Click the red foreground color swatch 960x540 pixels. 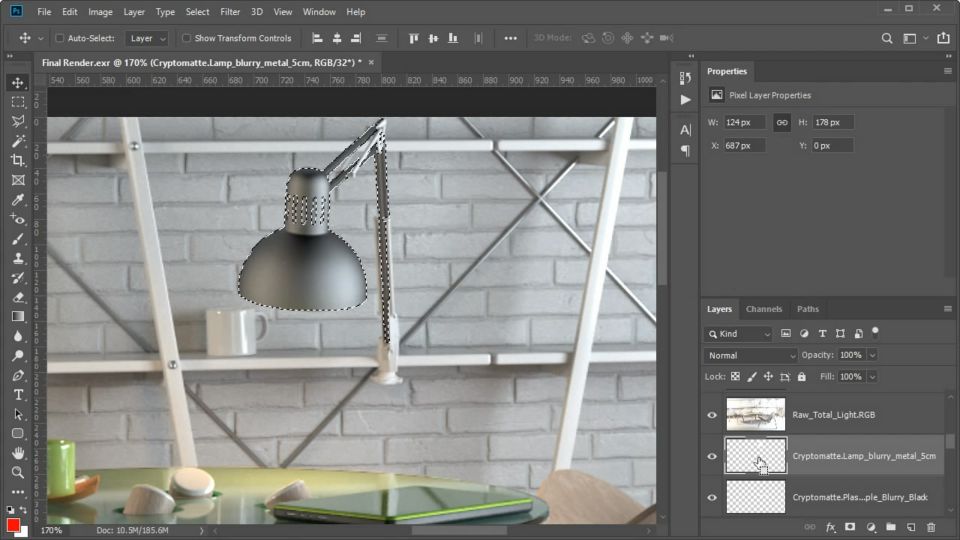[x=13, y=525]
